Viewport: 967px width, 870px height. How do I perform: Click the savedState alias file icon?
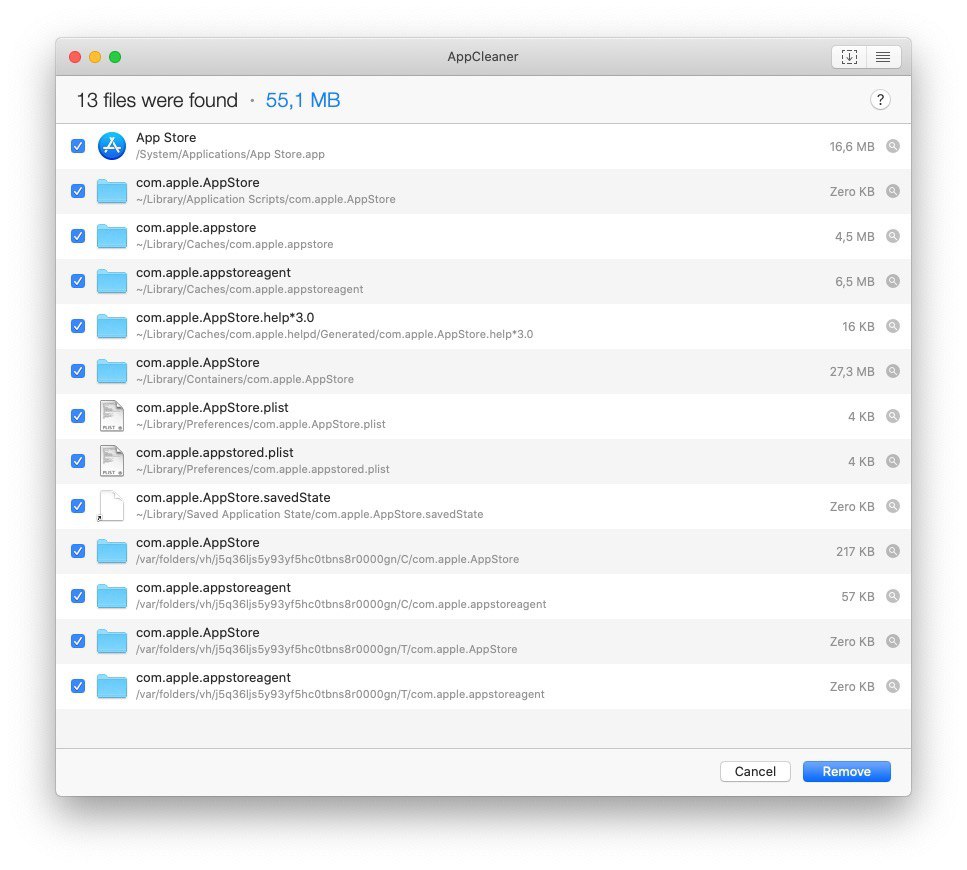111,506
